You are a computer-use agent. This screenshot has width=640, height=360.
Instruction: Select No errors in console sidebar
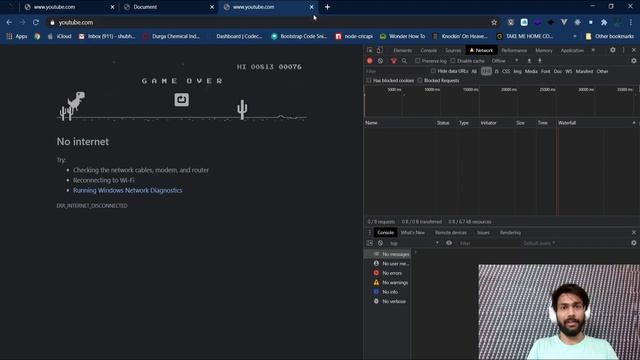point(388,273)
